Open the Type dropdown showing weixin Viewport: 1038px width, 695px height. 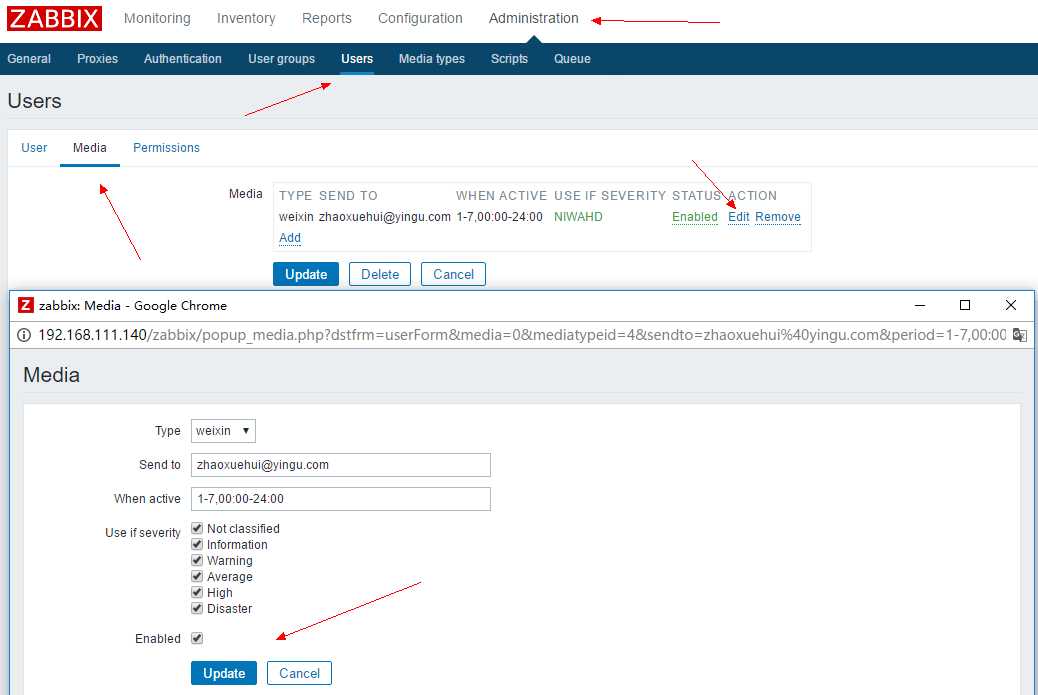[x=223, y=431]
